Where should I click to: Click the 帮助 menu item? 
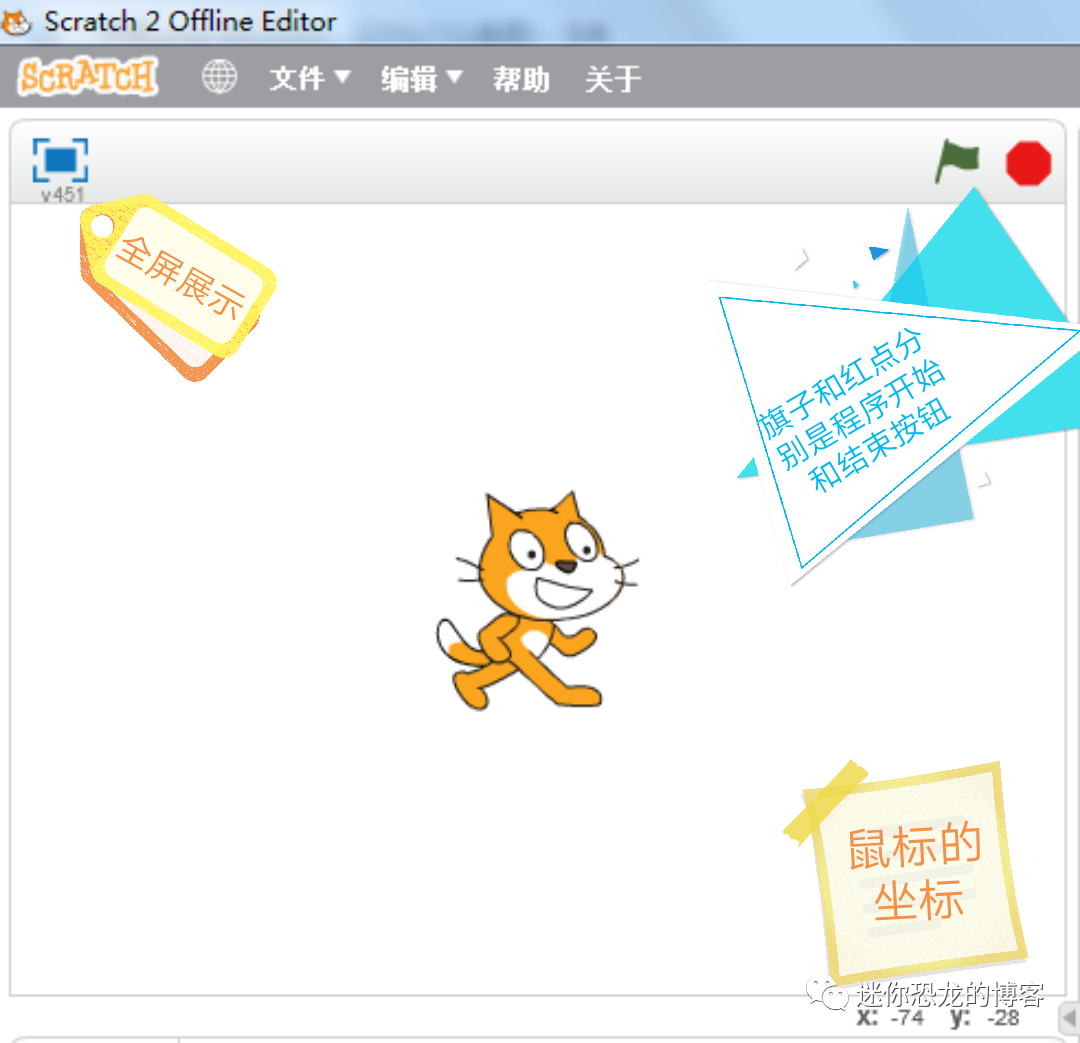coord(521,79)
